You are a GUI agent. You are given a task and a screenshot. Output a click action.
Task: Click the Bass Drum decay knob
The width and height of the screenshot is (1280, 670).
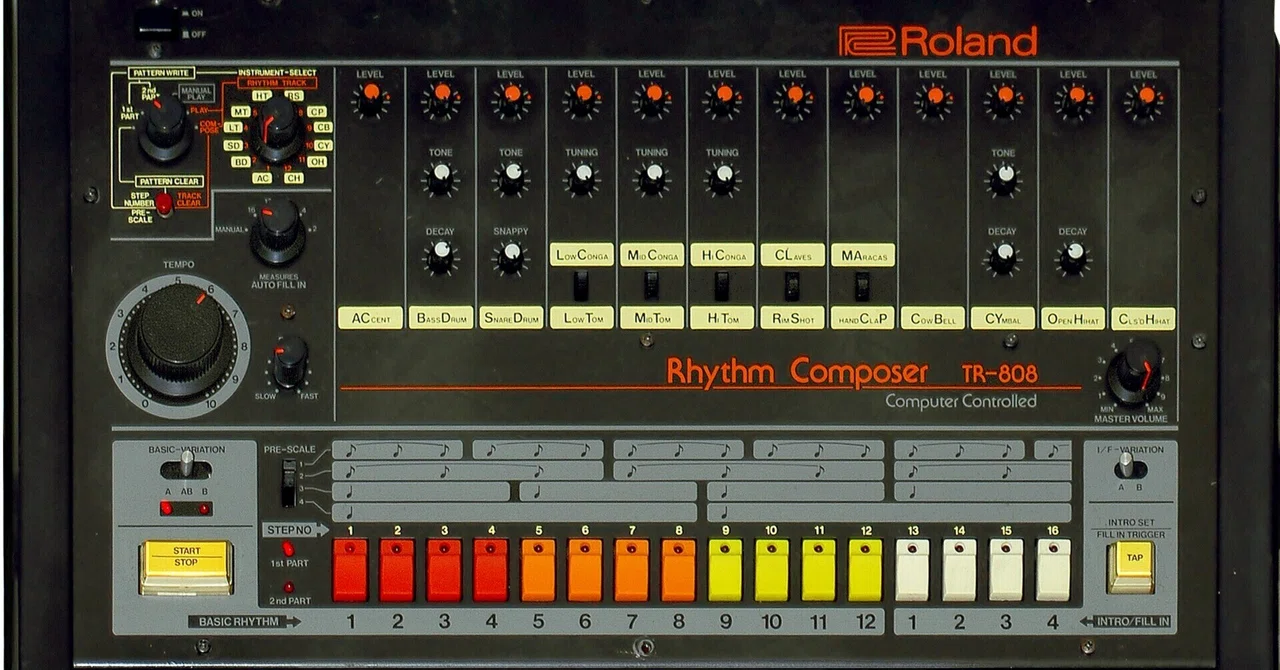pos(440,257)
